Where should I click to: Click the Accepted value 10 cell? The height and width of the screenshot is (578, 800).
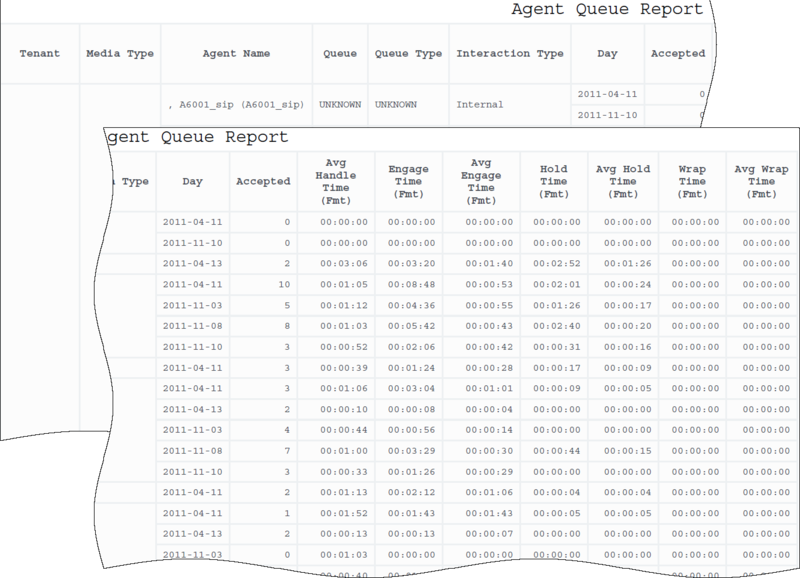pyautogui.click(x=263, y=285)
